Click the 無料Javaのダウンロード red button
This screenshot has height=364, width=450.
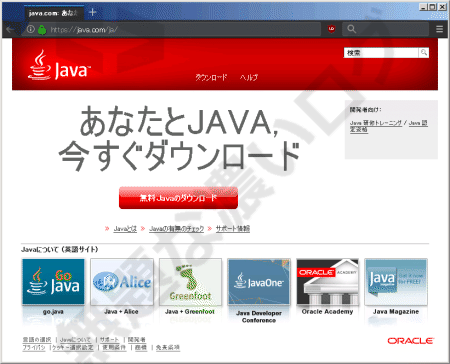click(178, 198)
